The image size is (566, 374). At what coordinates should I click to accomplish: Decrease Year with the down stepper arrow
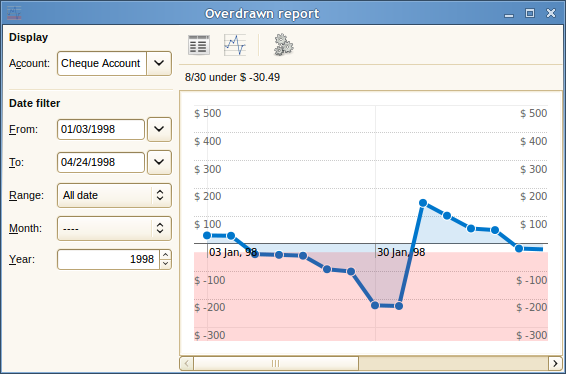165,264
